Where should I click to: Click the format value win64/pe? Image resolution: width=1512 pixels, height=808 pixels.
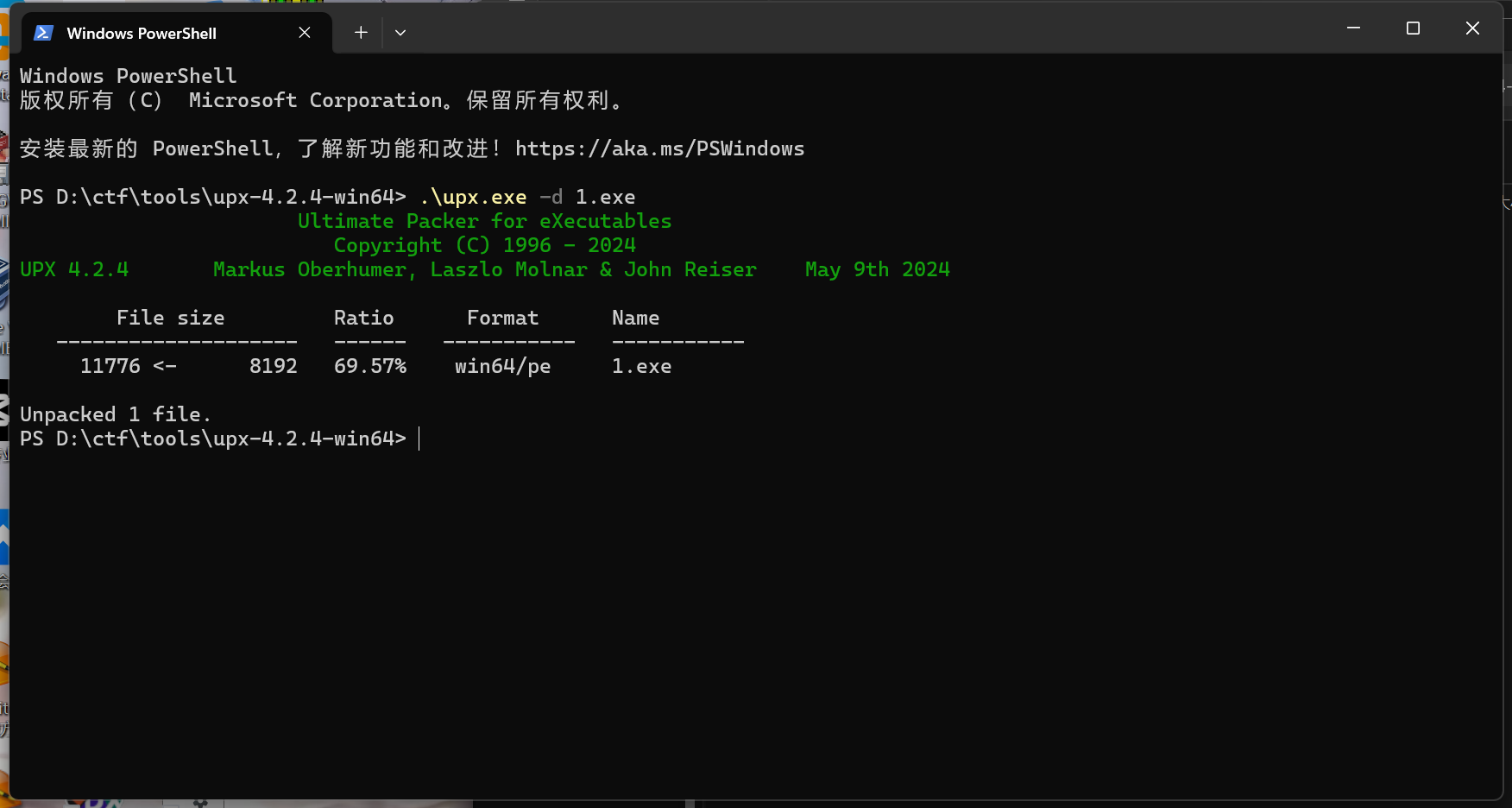(x=503, y=366)
